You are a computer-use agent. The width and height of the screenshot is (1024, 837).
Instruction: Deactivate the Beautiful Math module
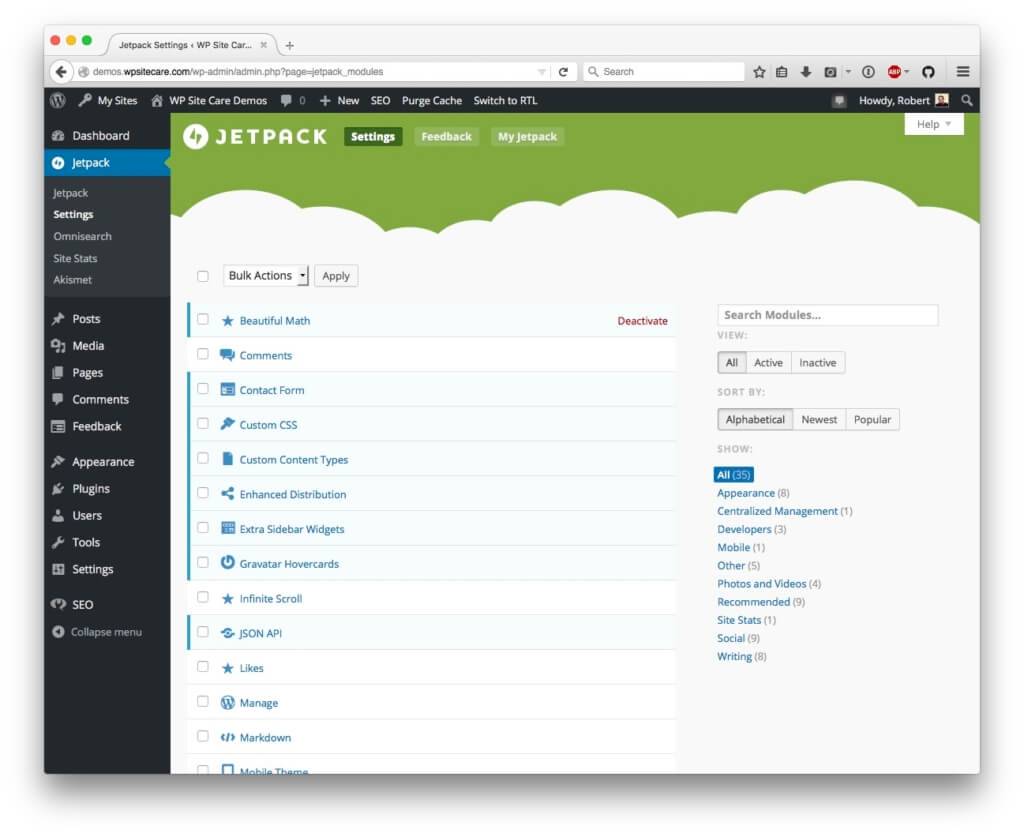642,321
